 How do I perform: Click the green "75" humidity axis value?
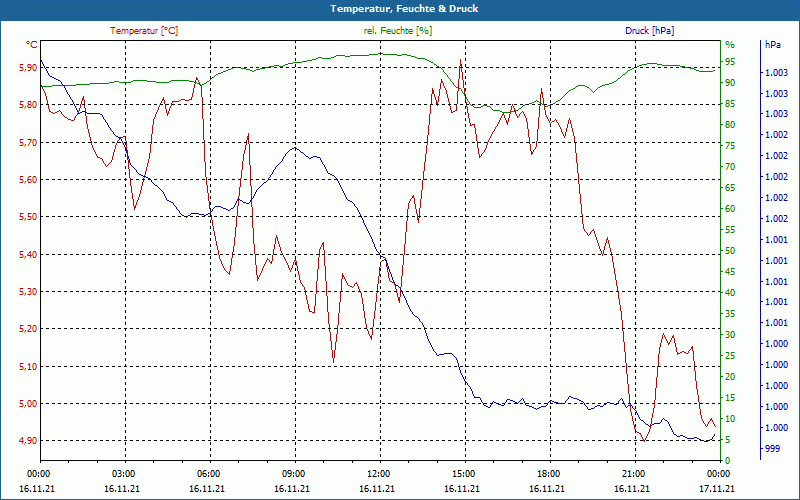(730, 146)
